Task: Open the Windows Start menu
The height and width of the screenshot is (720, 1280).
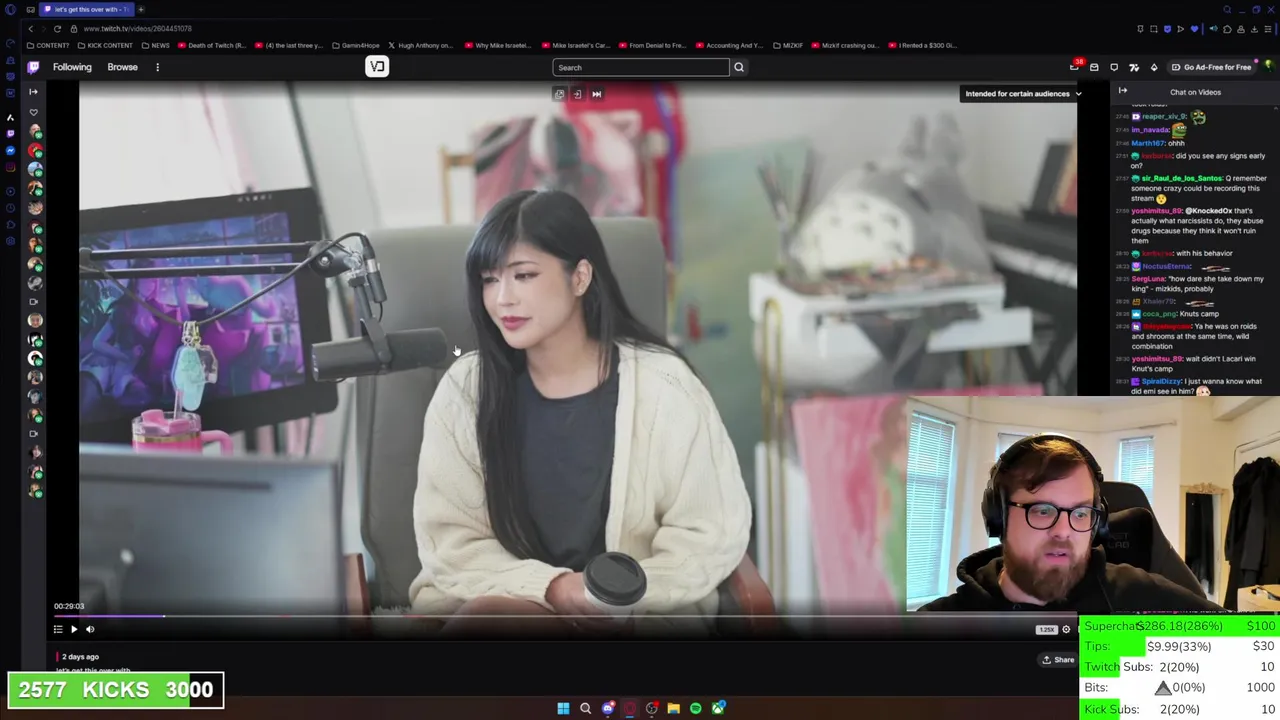Action: pyautogui.click(x=563, y=709)
